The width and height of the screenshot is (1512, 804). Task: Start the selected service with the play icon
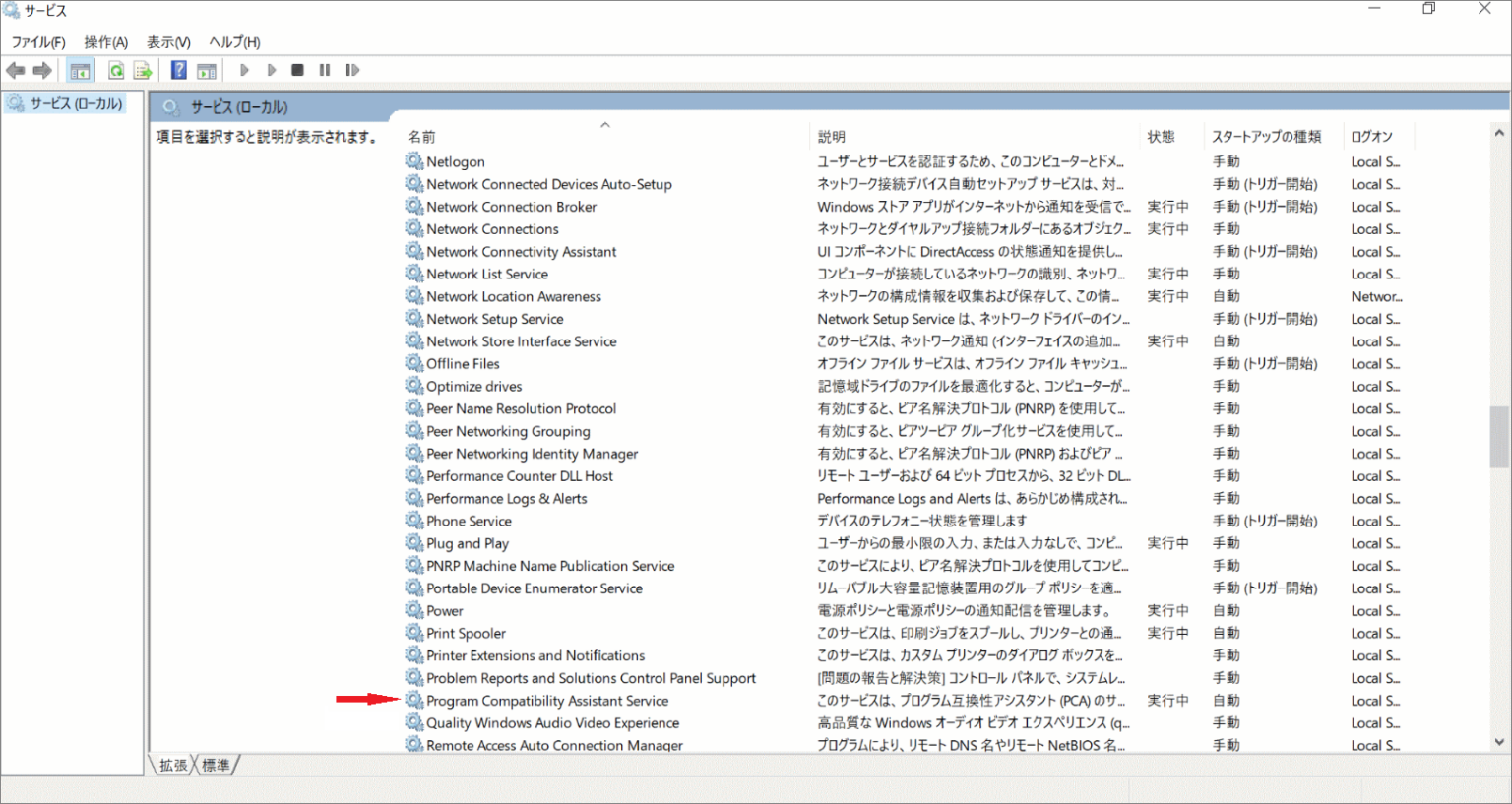(x=243, y=69)
